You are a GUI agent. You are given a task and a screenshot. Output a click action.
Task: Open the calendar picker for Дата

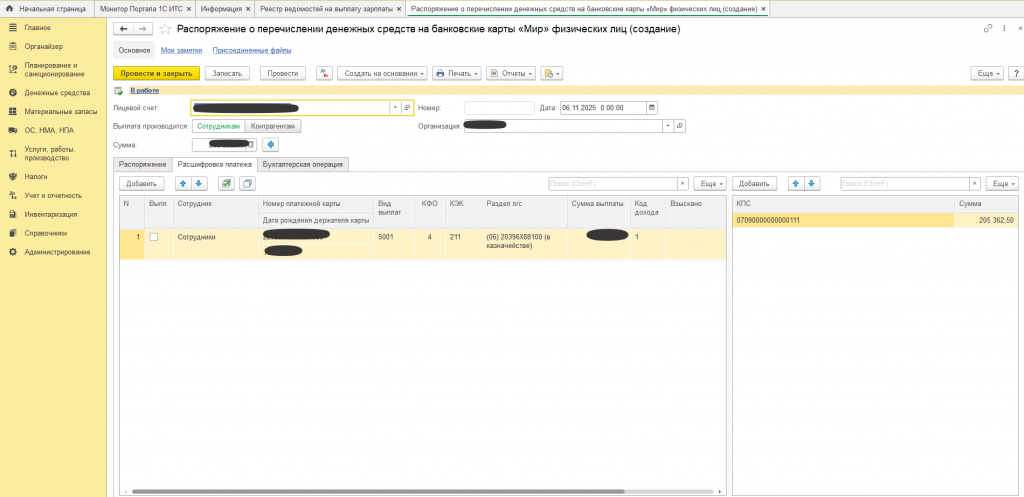tap(652, 108)
